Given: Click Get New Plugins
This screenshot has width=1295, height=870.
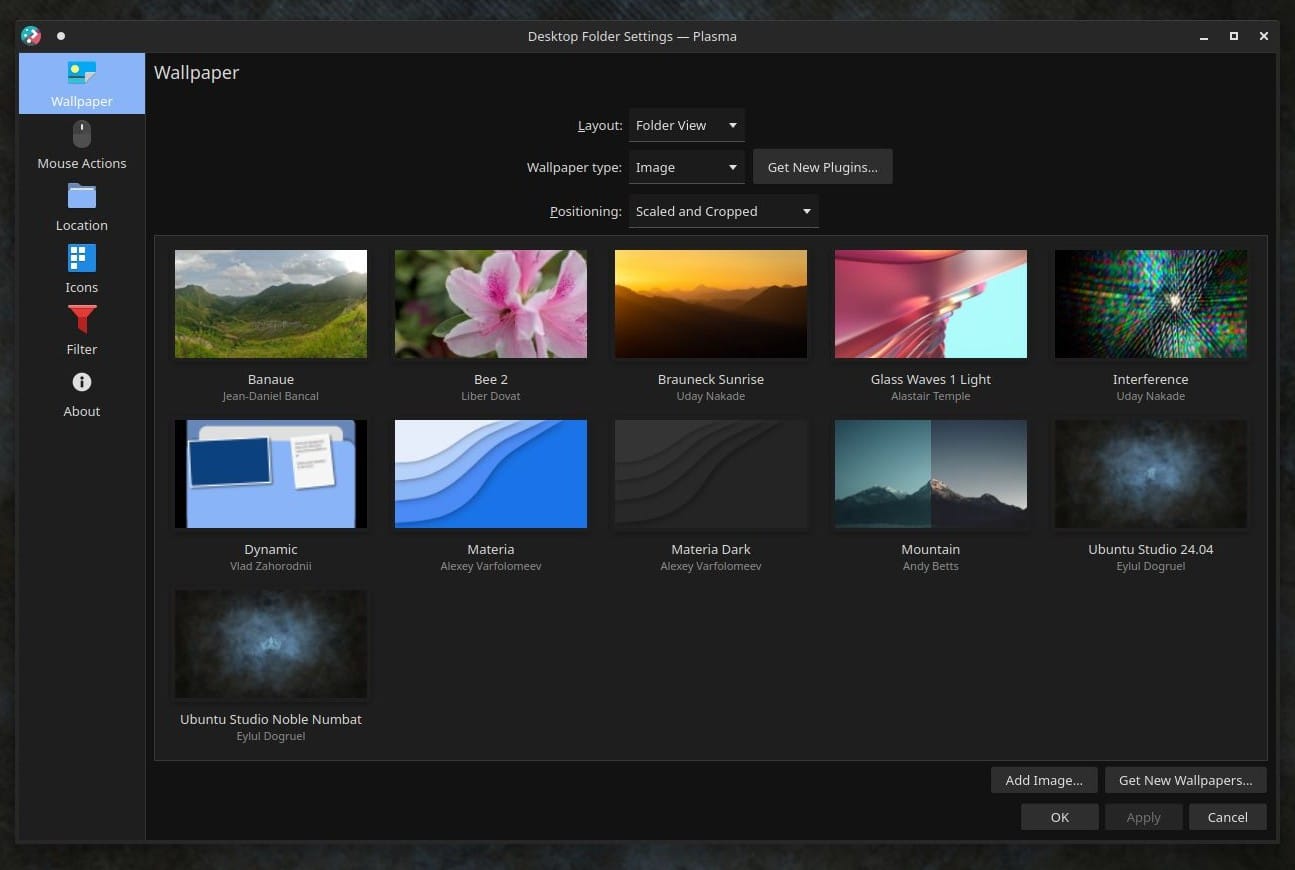Looking at the screenshot, I should tap(822, 166).
